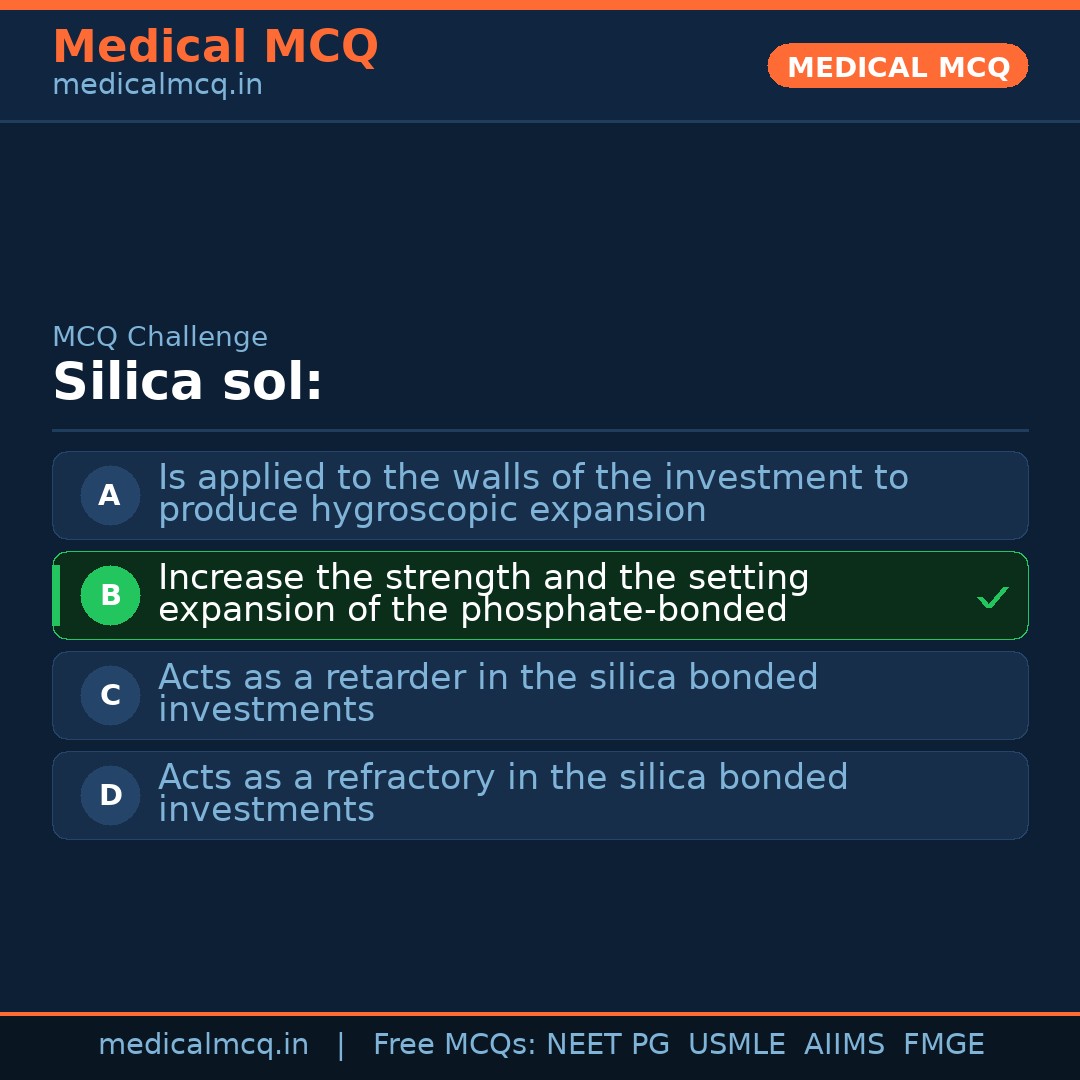Click the green checkmark on option B

pos(992,598)
